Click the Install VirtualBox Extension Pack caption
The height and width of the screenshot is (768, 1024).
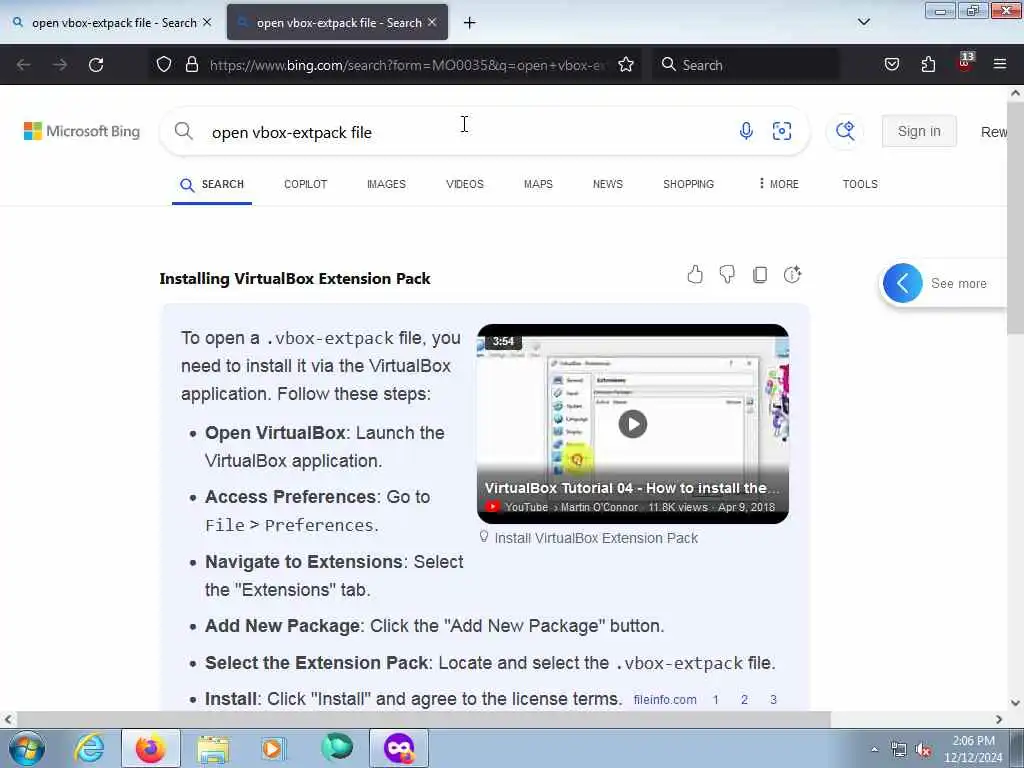[596, 538]
